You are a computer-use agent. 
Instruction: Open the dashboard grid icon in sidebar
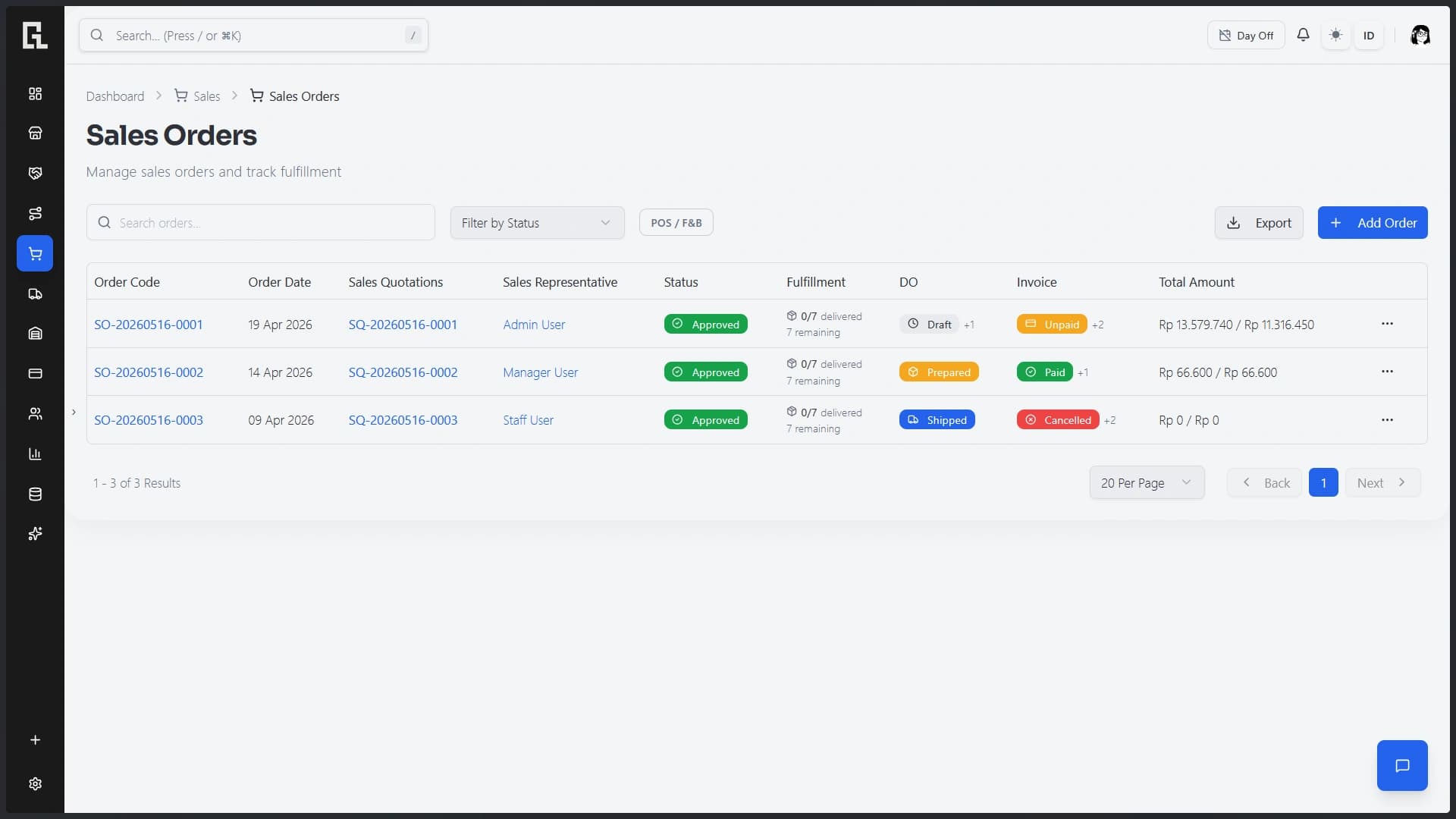(35, 93)
